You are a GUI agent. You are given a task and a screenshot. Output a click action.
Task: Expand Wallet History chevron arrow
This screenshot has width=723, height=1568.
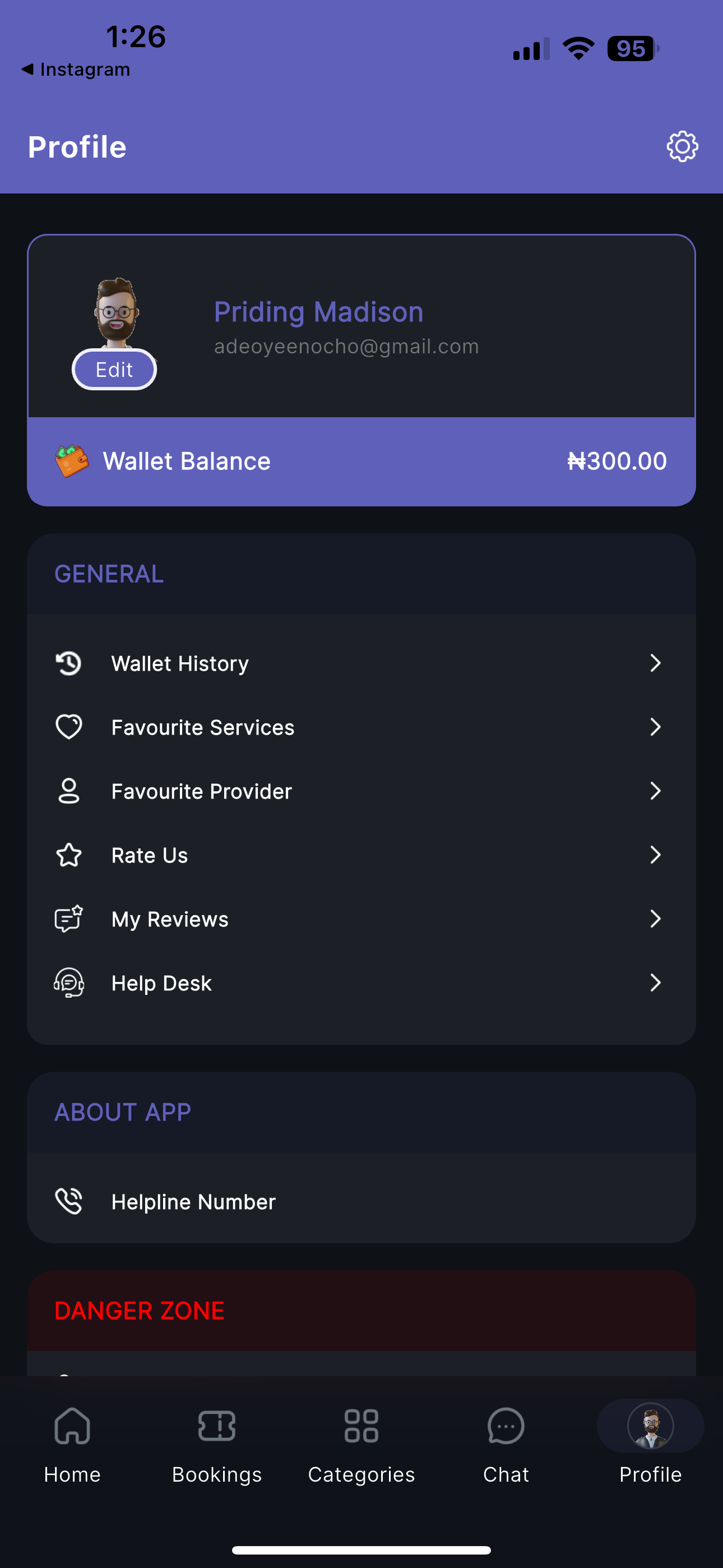tap(655, 663)
